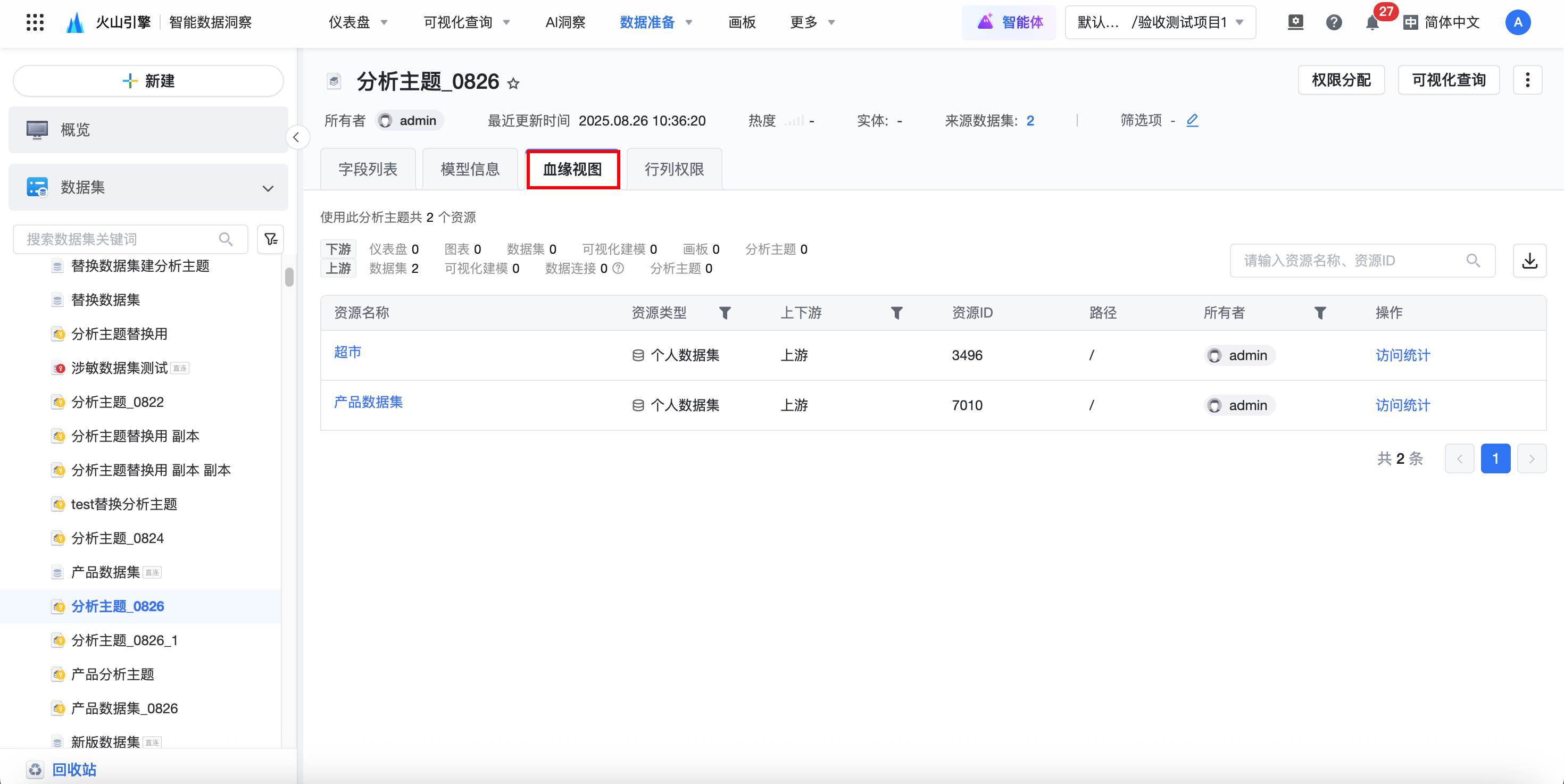Screen dimensions: 1564x784
Task: Filter the 资源类型 column
Action: (725, 313)
